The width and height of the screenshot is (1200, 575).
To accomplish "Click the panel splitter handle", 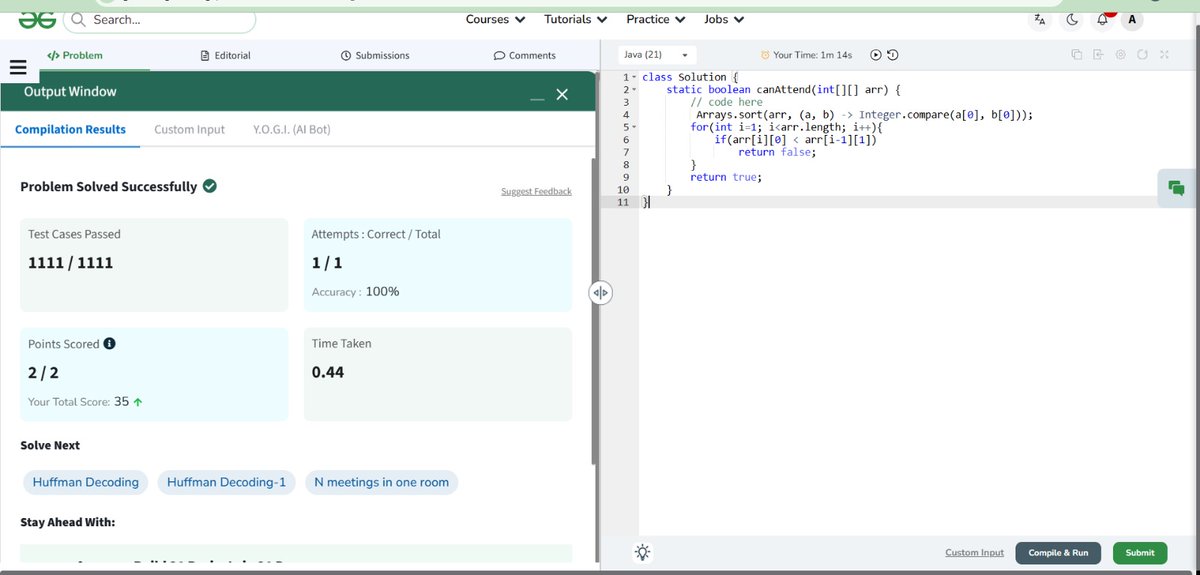I will pyautogui.click(x=600, y=293).
